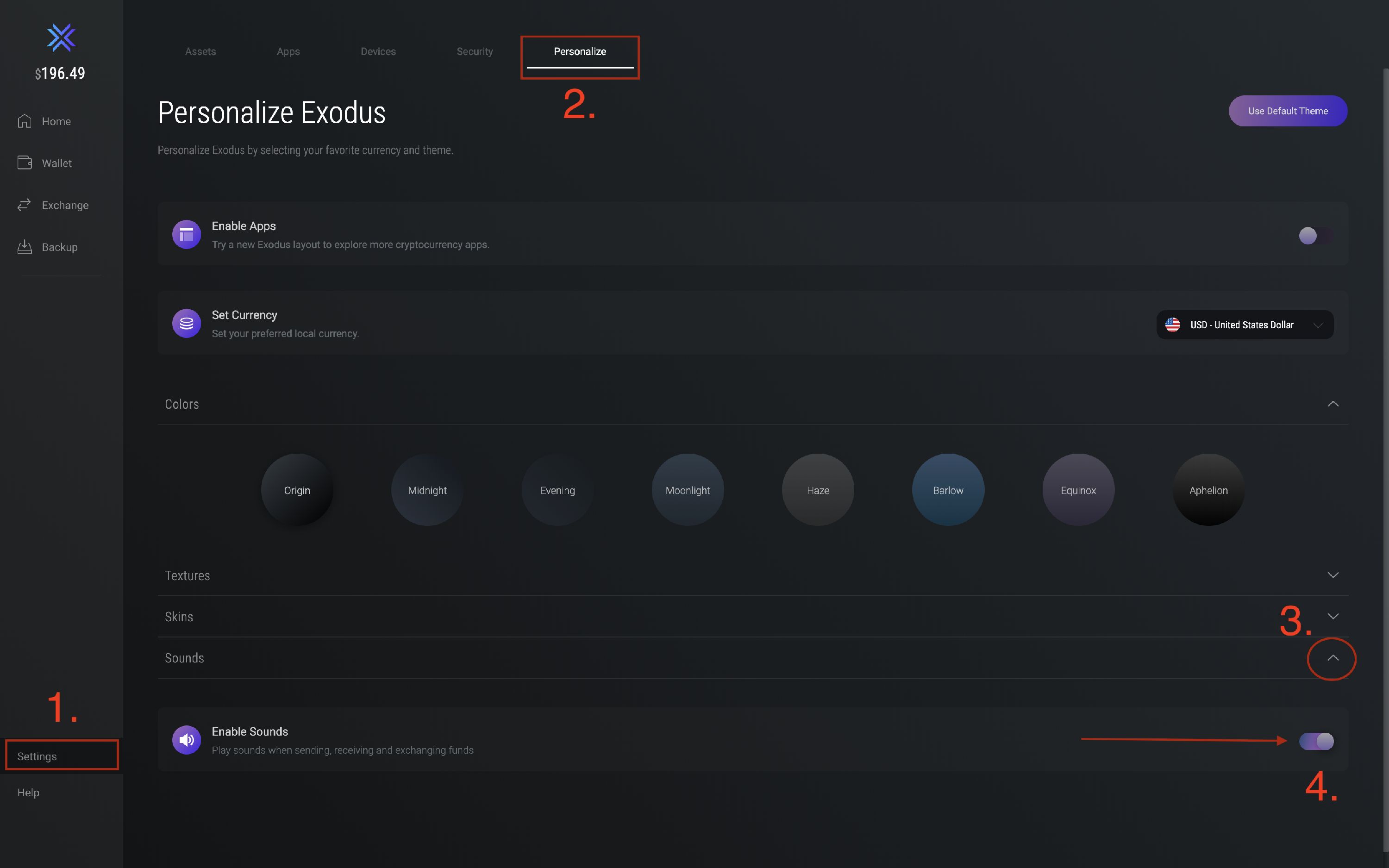Click the Backup download icon
The height and width of the screenshot is (868, 1389).
[x=25, y=247]
